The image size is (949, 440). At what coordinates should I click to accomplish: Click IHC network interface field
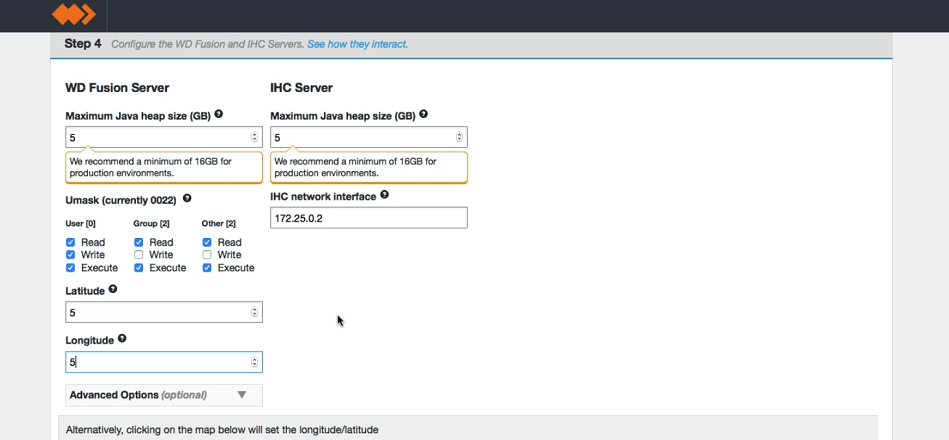369,218
